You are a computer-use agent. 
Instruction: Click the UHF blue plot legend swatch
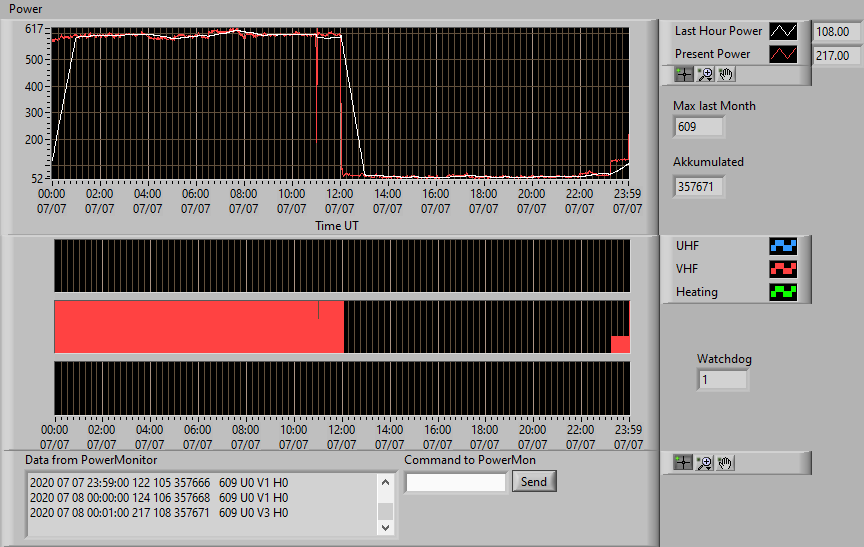(x=783, y=246)
